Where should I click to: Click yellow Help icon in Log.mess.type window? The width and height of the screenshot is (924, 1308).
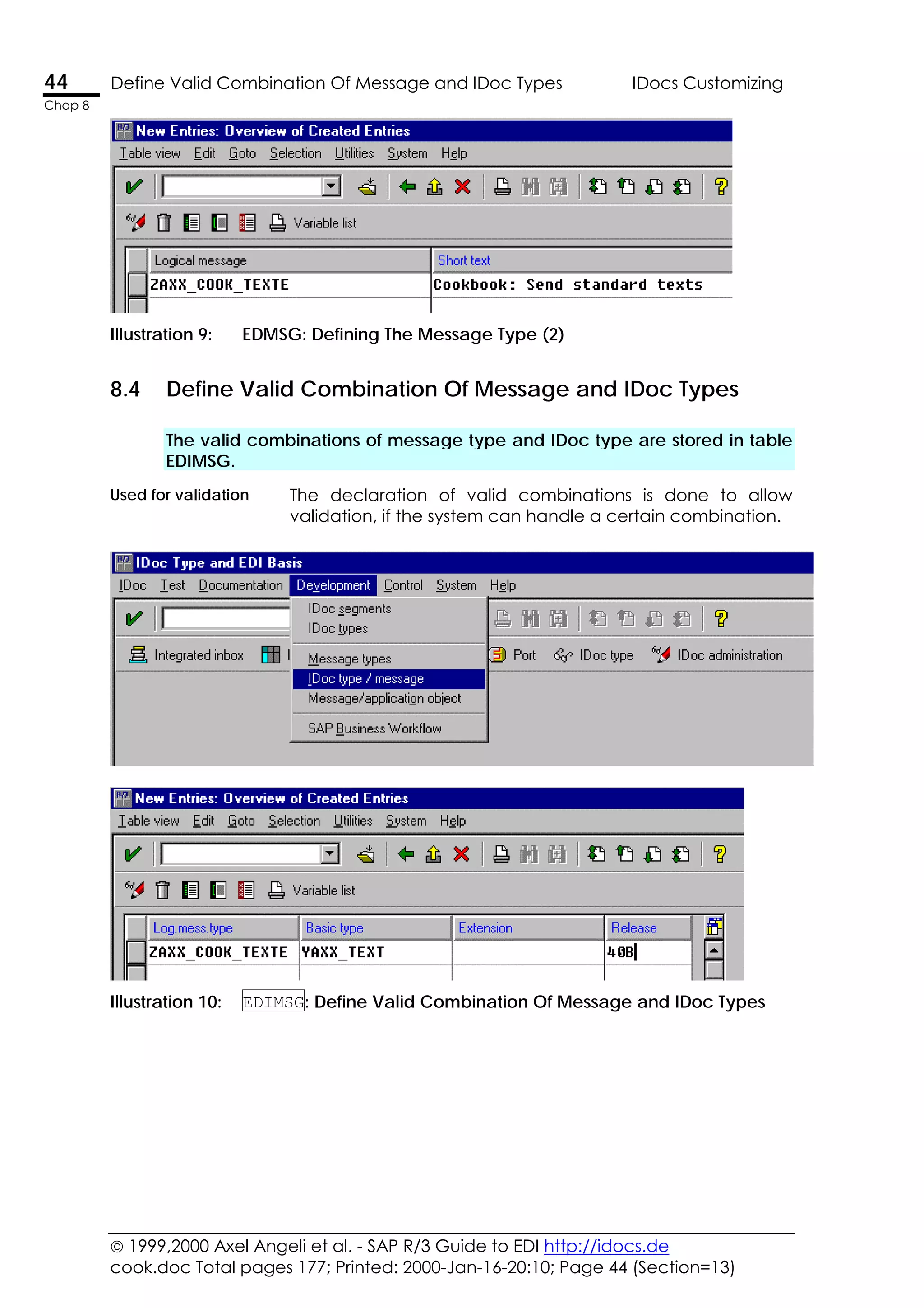click(720, 854)
